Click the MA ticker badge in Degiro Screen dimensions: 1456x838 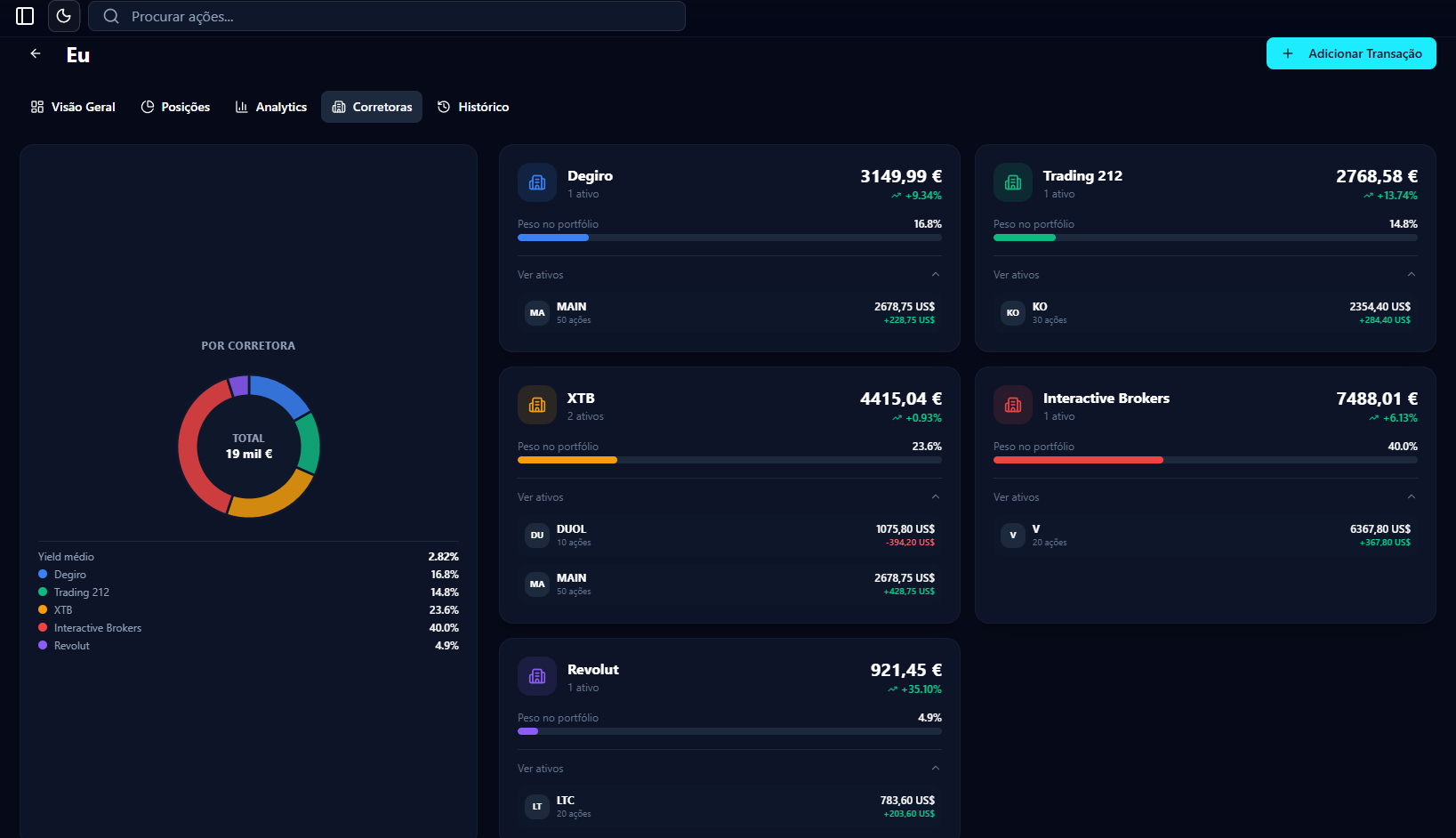[x=537, y=313]
